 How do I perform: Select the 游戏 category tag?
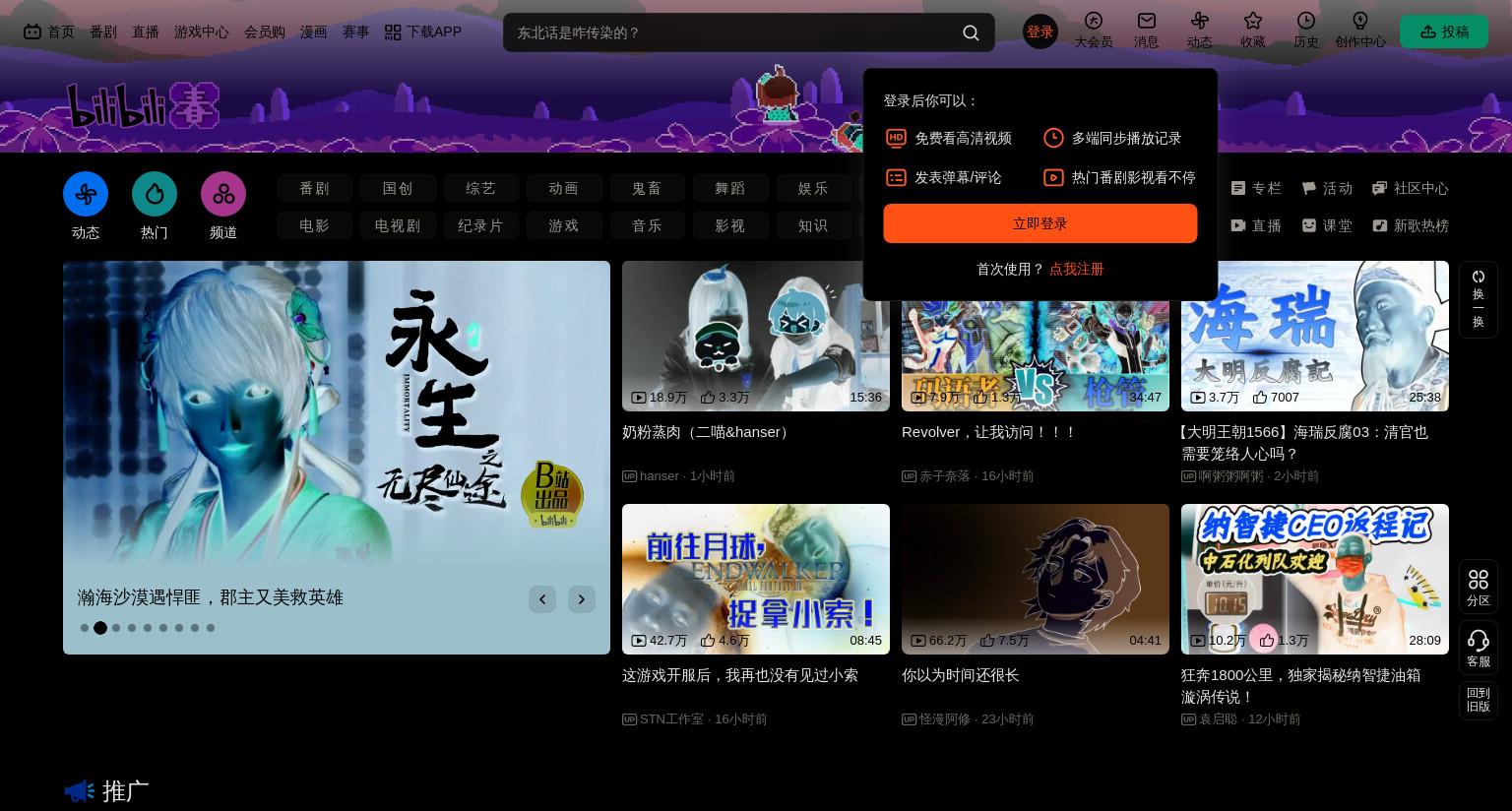pyautogui.click(x=564, y=225)
